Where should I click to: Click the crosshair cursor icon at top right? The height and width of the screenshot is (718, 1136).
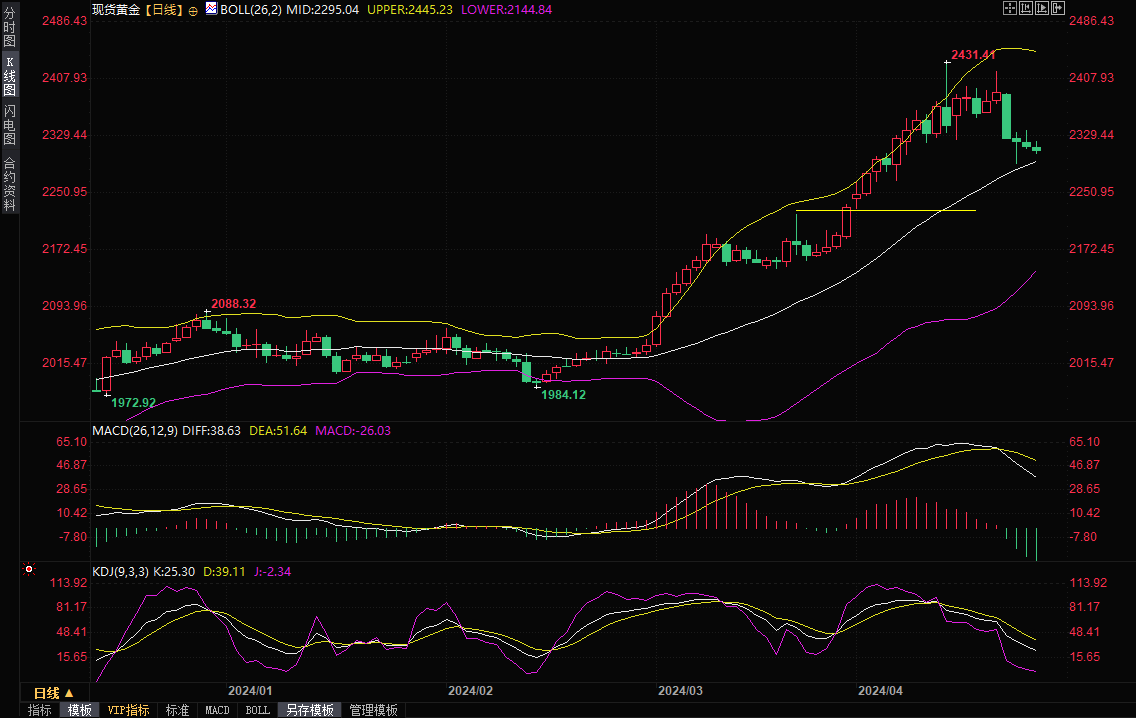click(x=1010, y=8)
